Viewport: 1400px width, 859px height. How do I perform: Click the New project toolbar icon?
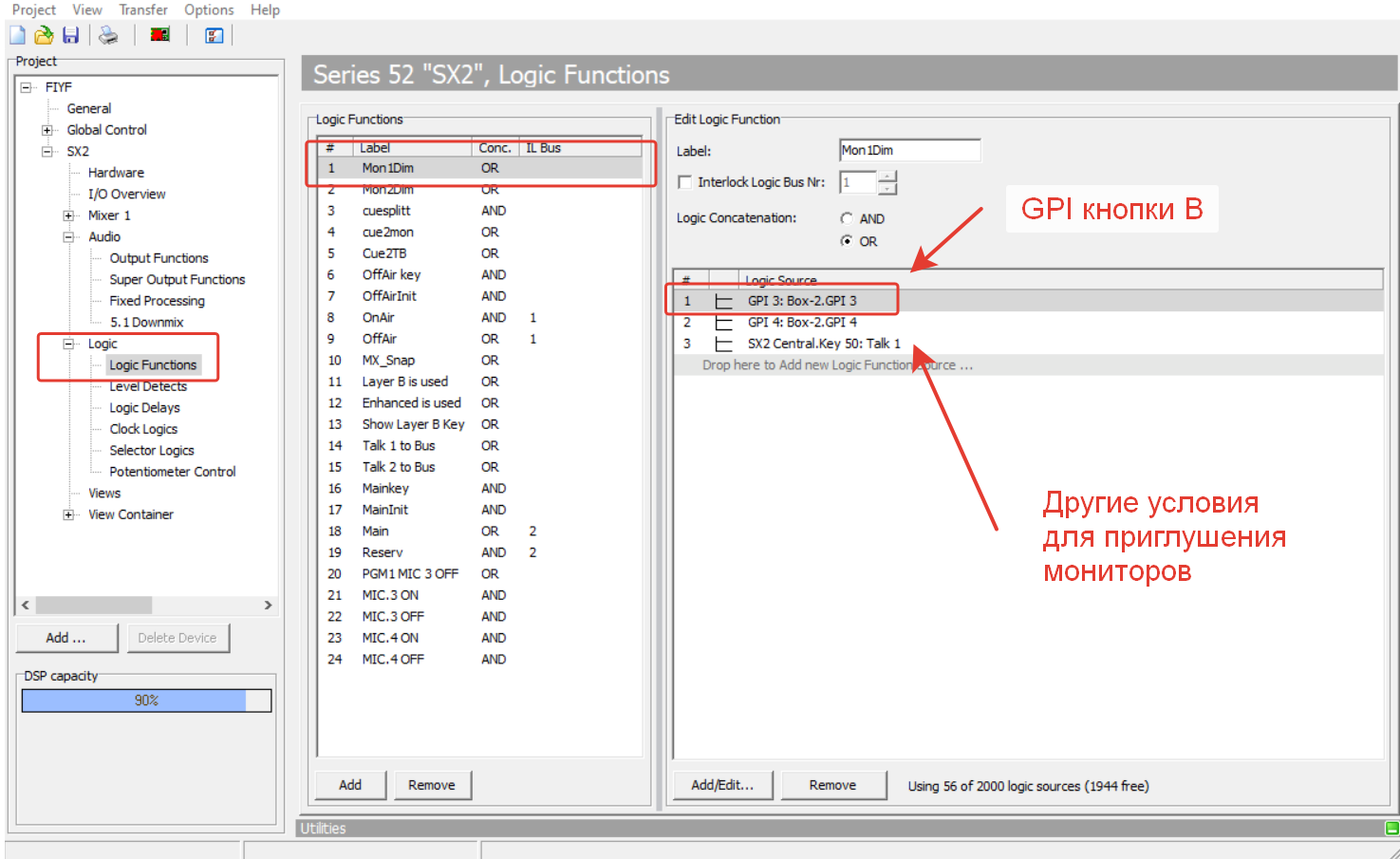[18, 35]
